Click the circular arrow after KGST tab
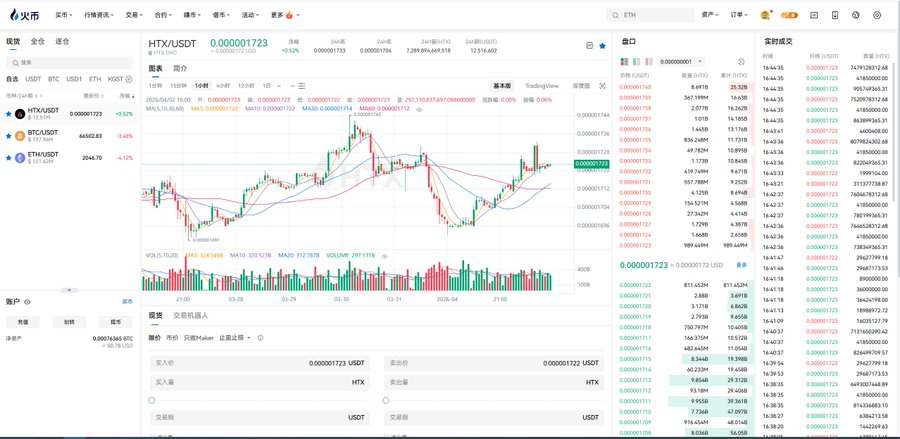Image resolution: width=900 pixels, height=439 pixels. [x=129, y=79]
